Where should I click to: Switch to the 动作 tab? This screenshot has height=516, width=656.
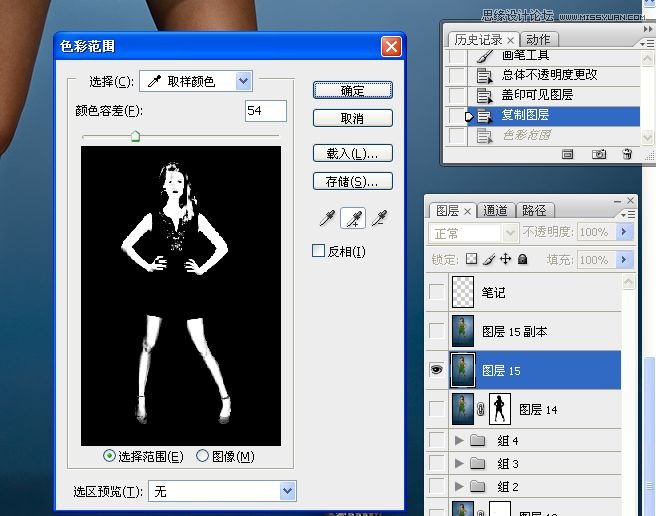[x=538, y=40]
